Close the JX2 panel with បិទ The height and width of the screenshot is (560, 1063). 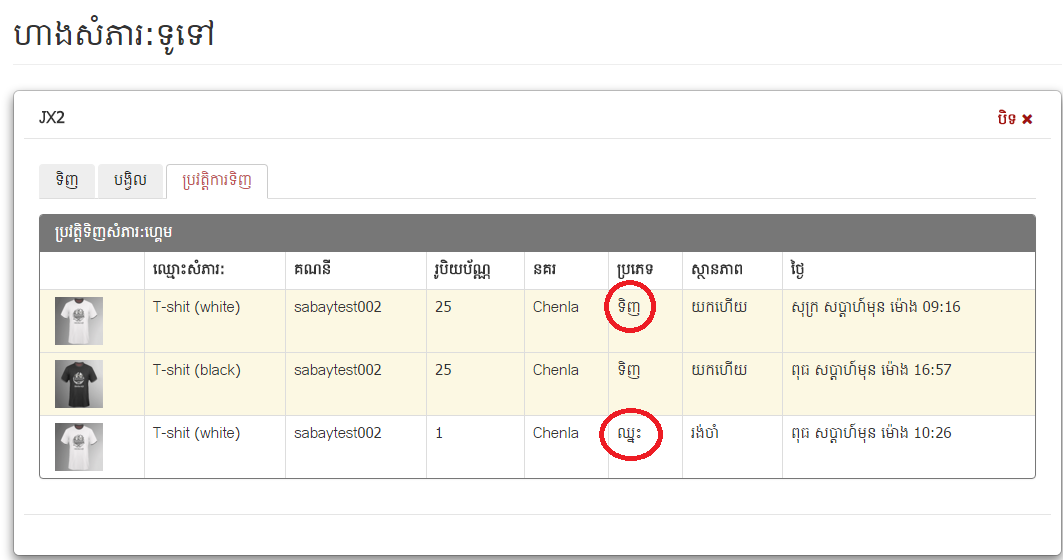point(1014,118)
